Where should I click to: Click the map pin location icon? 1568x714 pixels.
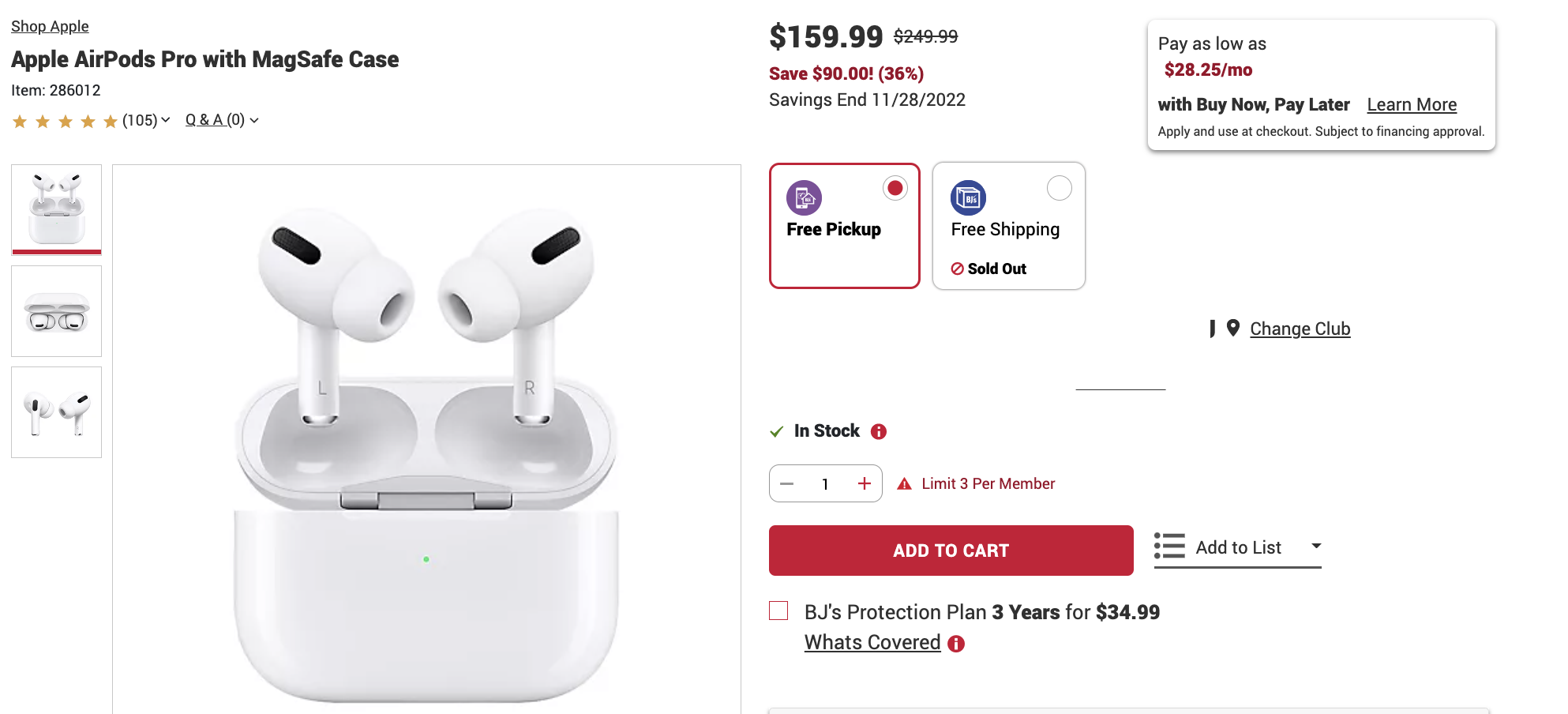[x=1232, y=328]
